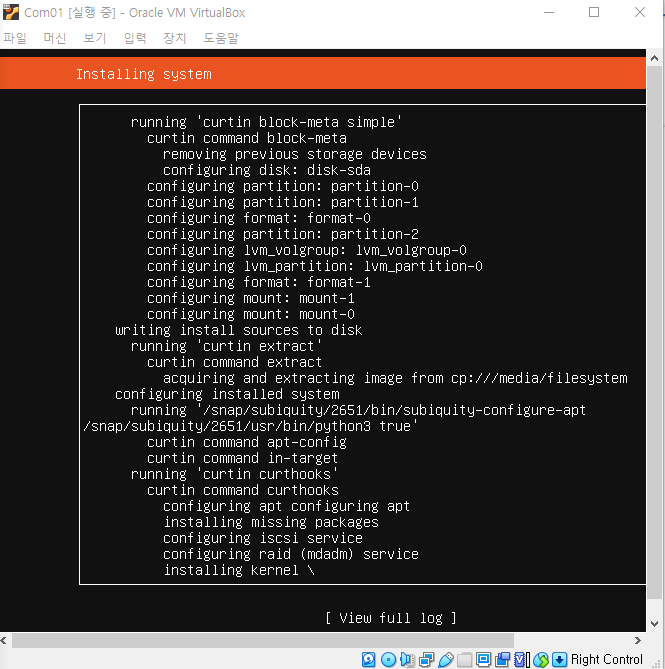Click the optical disc drive status icon
This screenshot has width=665, height=669.
pyautogui.click(x=388, y=660)
